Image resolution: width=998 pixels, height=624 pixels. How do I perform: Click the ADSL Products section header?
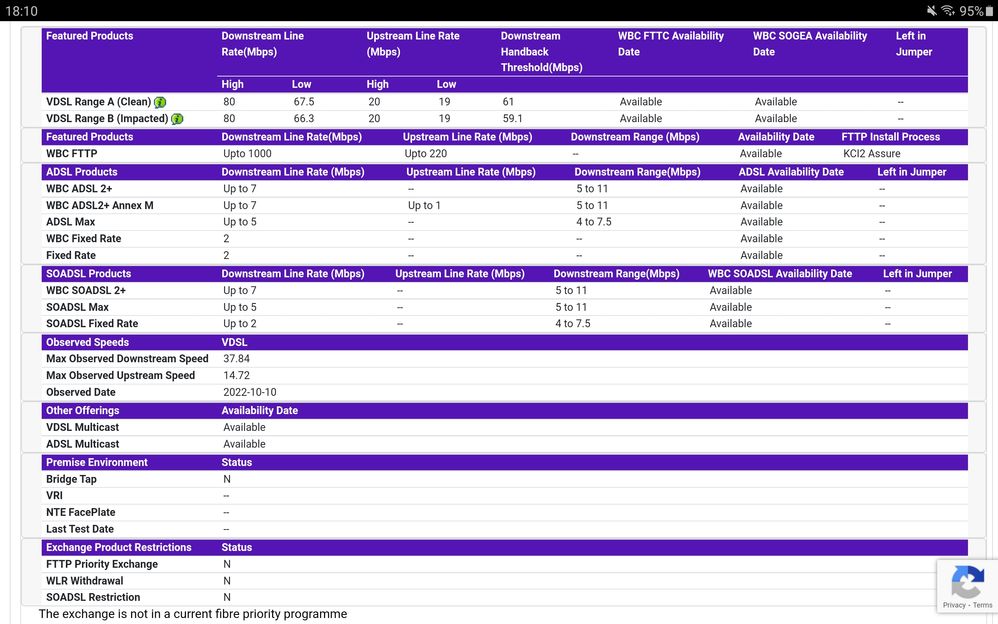point(82,172)
